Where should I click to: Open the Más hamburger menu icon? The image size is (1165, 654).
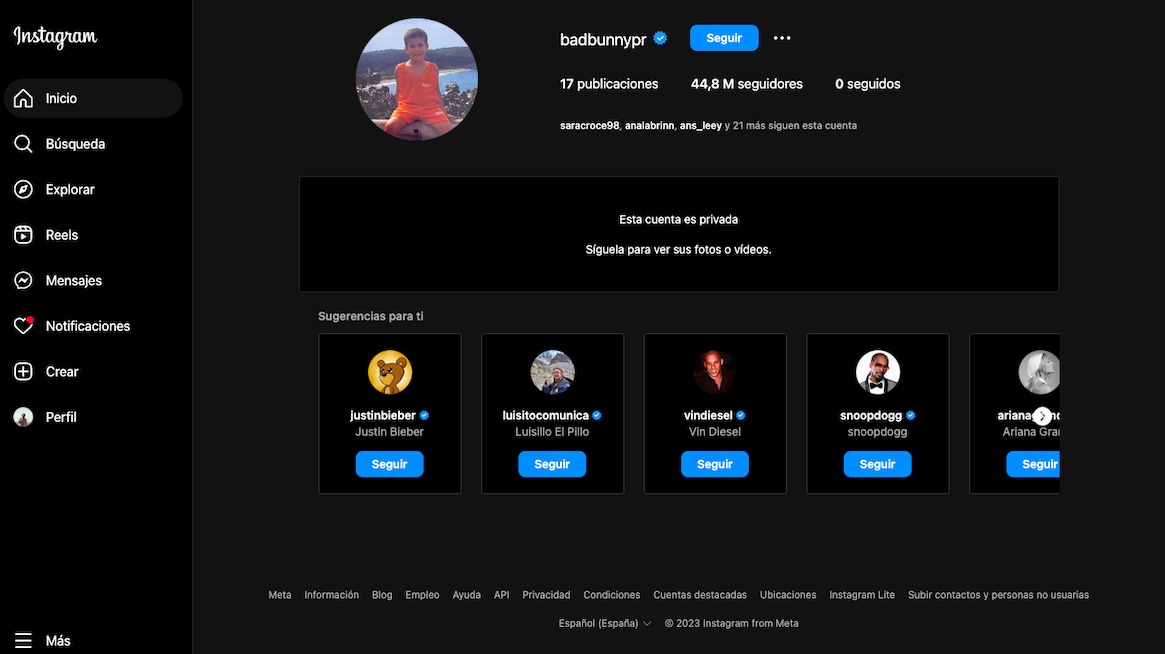tap(23, 641)
